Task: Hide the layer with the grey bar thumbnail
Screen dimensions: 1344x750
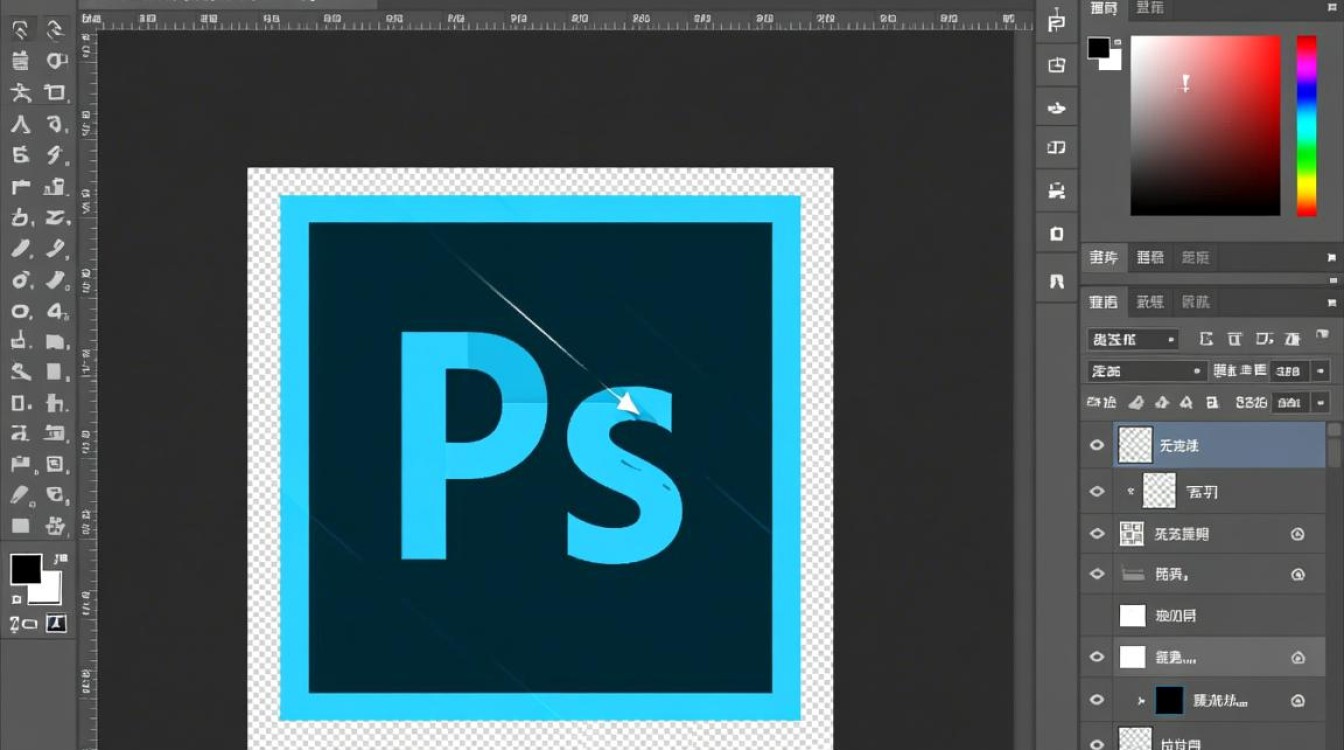Action: (x=1097, y=574)
